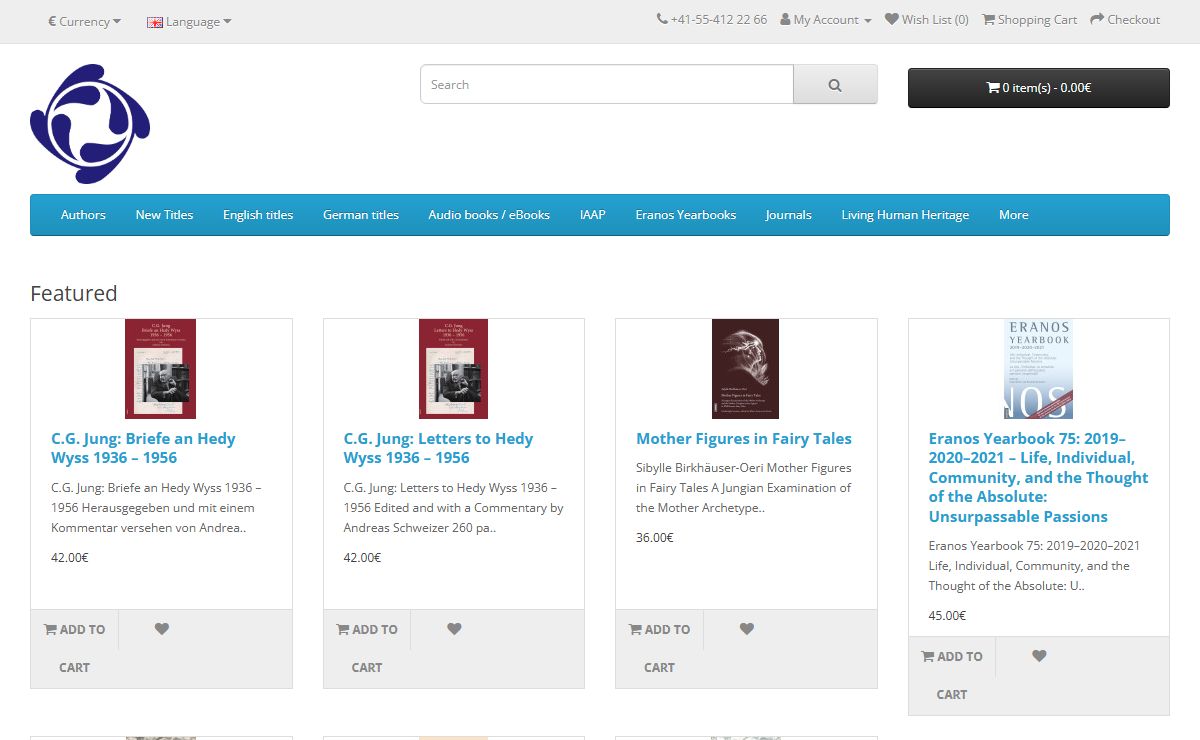Image resolution: width=1200 pixels, height=740 pixels.
Task: Go to Shopping Cart in top bar
Action: [1030, 19]
